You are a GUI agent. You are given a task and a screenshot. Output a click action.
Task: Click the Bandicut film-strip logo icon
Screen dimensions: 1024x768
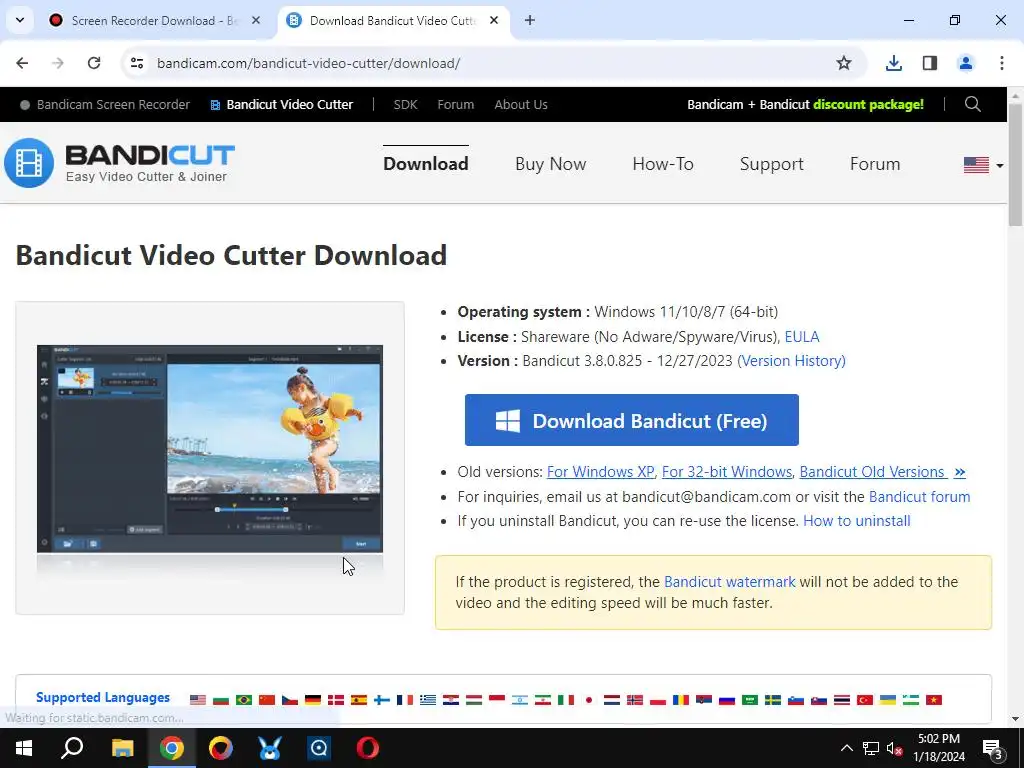click(x=29, y=163)
